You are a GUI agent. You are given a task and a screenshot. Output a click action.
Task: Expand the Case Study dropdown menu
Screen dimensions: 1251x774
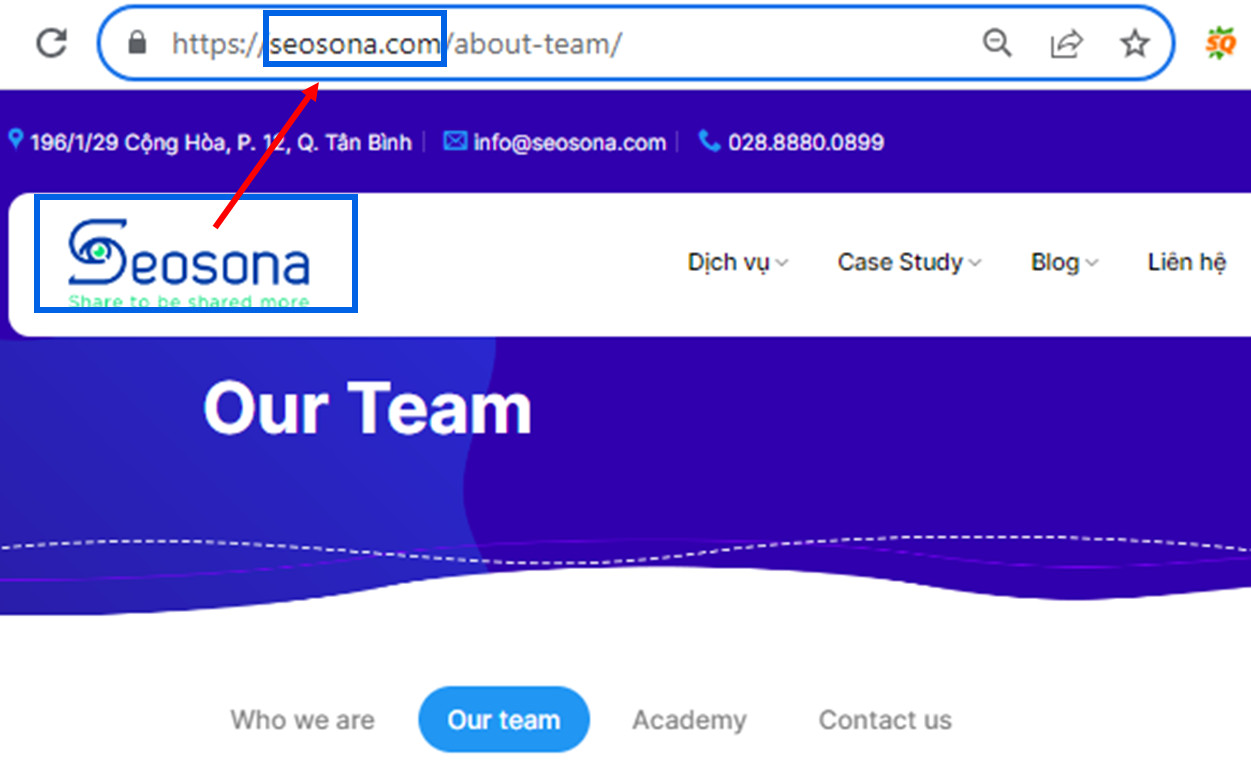tap(909, 262)
